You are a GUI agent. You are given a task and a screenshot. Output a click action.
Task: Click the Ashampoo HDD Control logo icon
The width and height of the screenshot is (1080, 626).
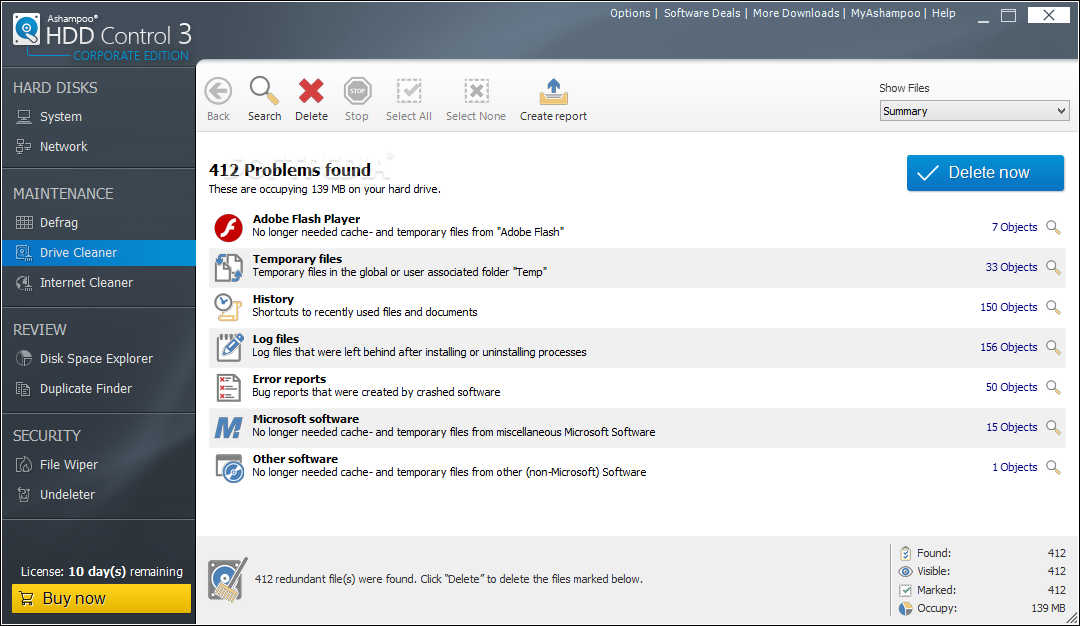26,29
